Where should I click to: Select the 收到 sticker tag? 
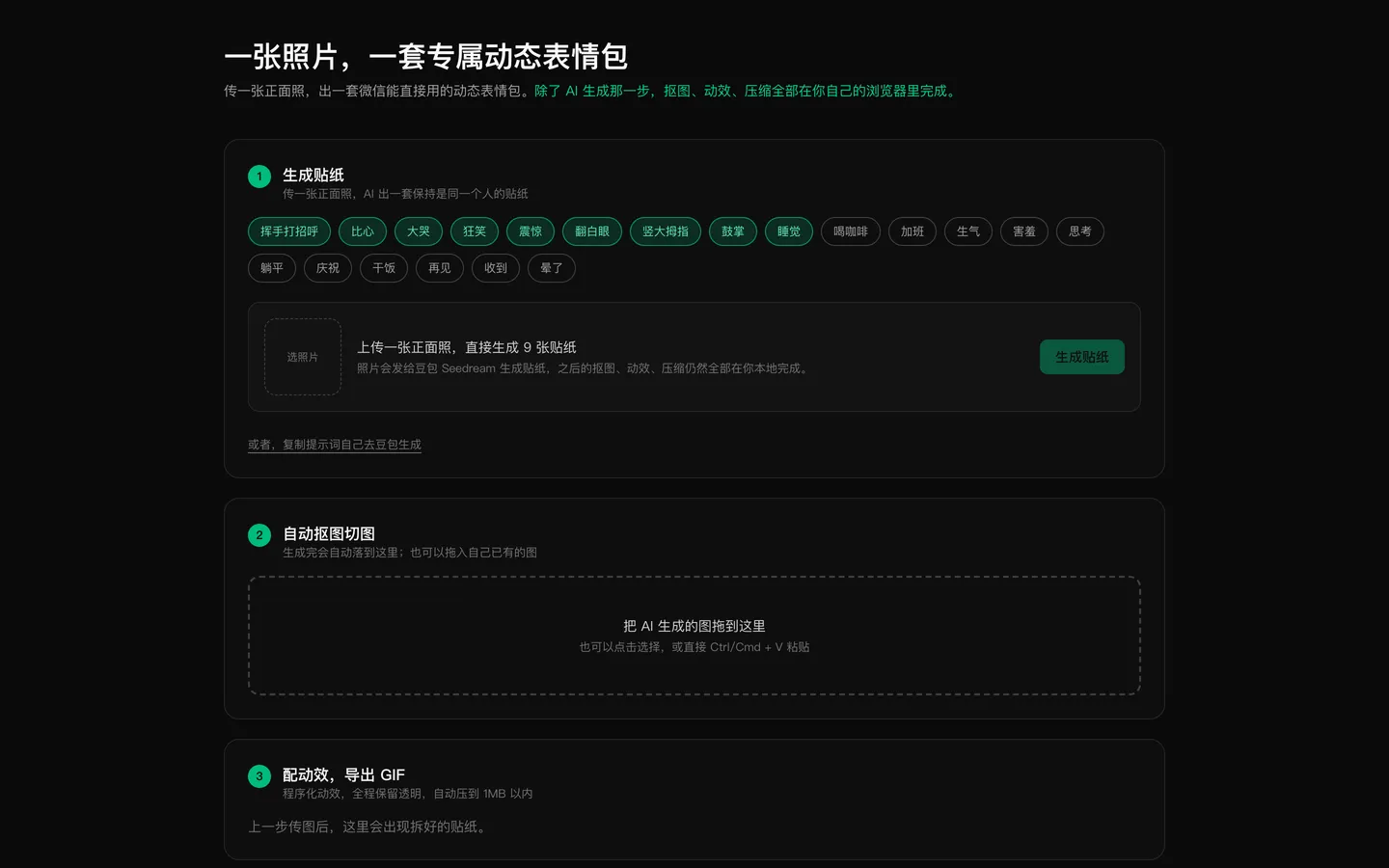(x=496, y=268)
